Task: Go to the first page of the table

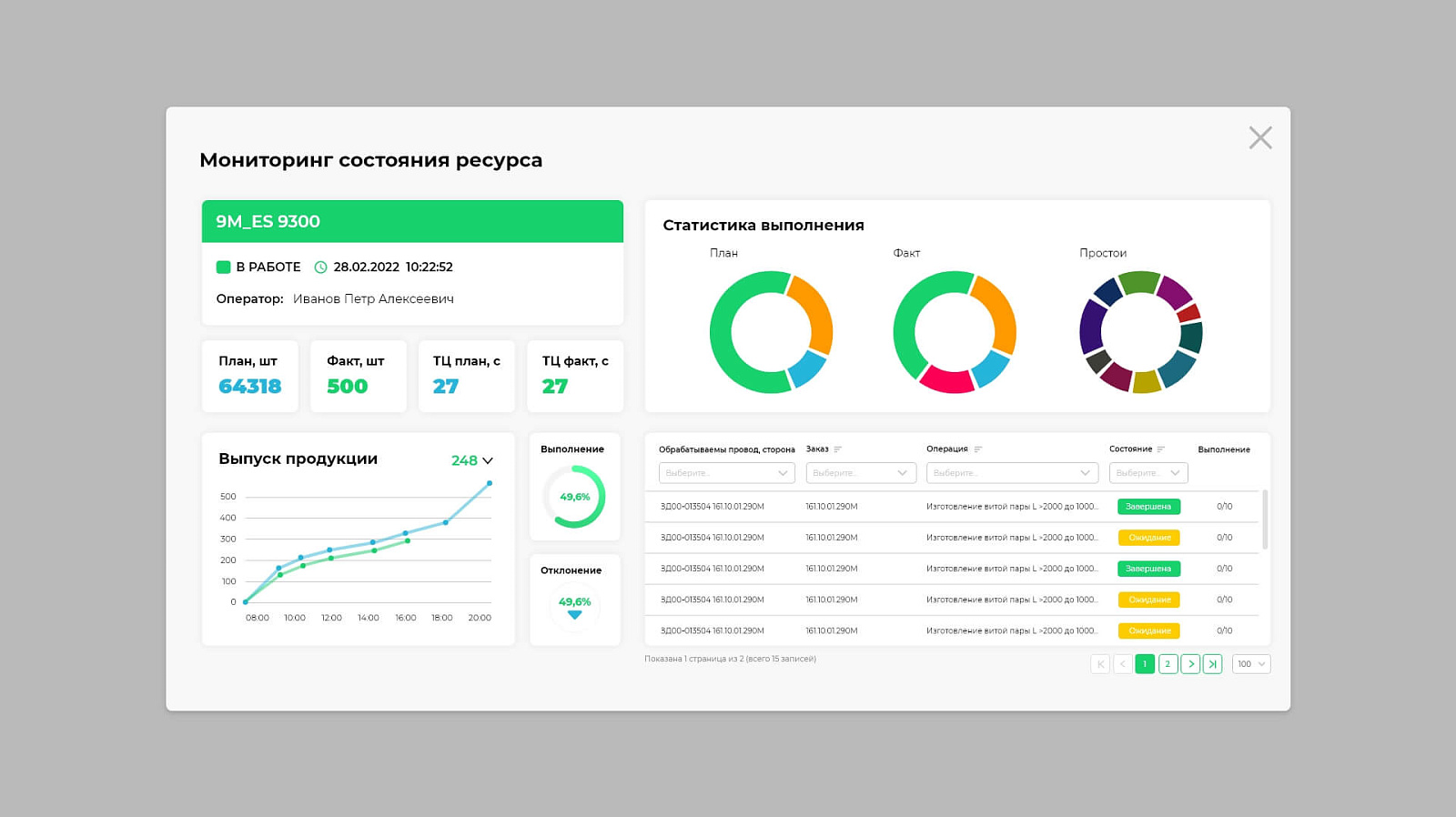Action: pyautogui.click(x=1100, y=664)
